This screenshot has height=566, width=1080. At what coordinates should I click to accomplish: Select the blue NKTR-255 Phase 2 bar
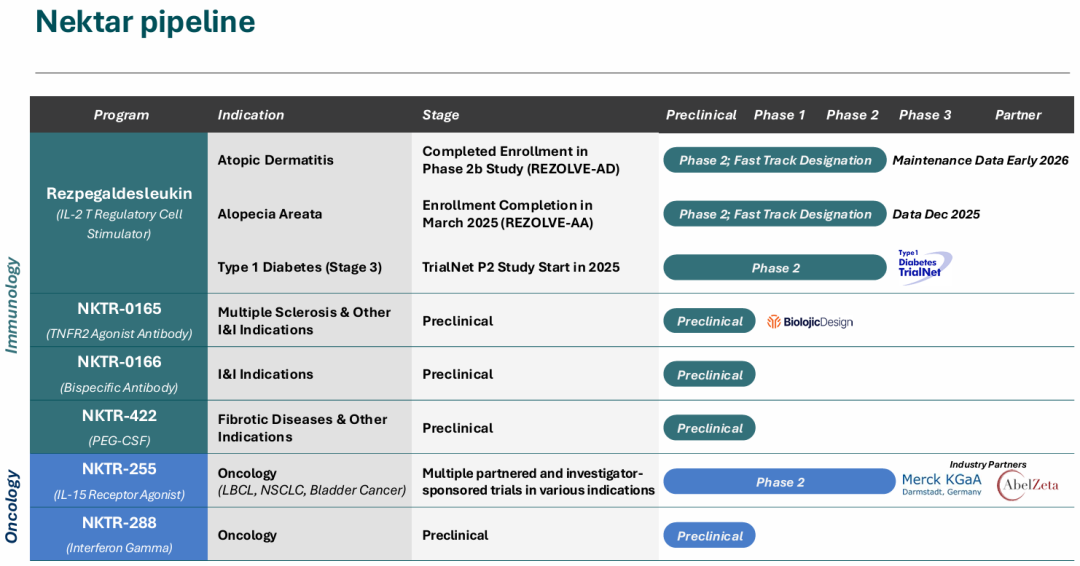click(x=779, y=482)
